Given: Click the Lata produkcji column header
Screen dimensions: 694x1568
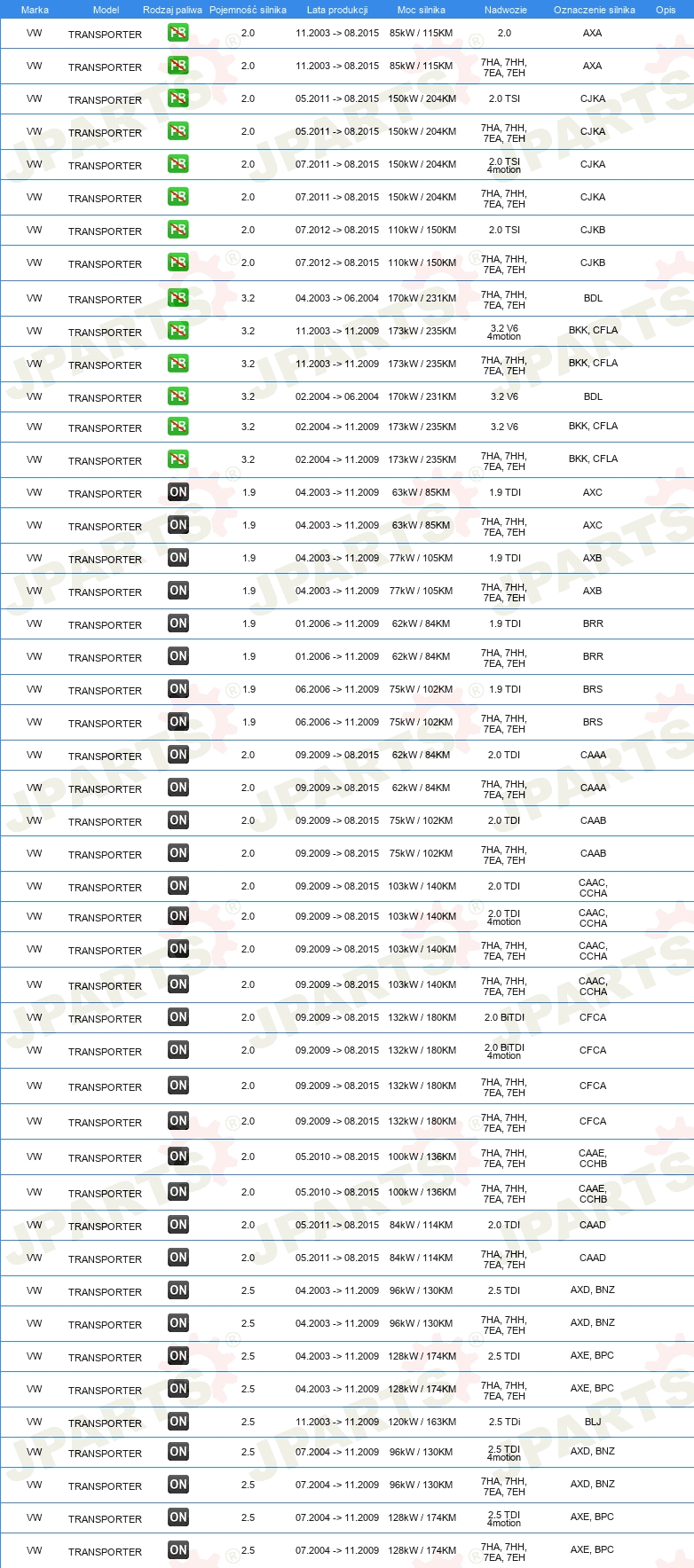Looking at the screenshot, I should pos(337,10).
